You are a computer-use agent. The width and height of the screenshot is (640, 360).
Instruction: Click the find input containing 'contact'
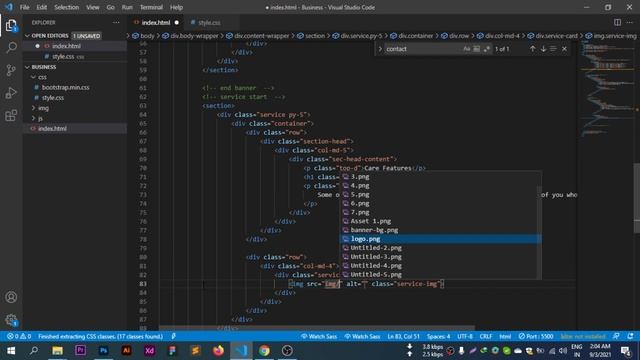422,49
